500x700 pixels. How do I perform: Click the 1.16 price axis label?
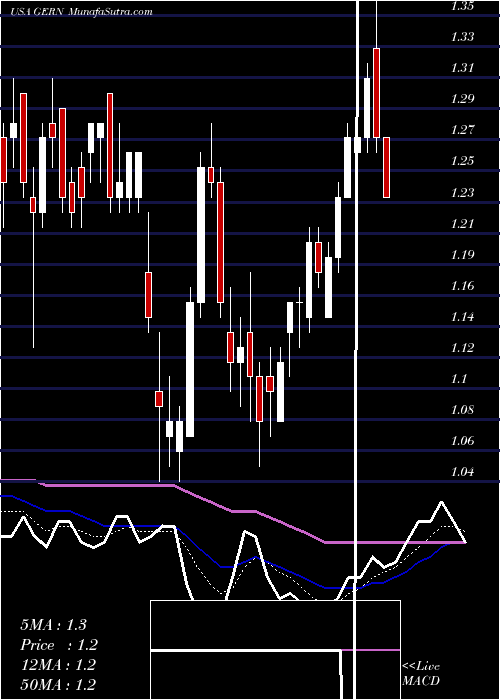click(462, 286)
